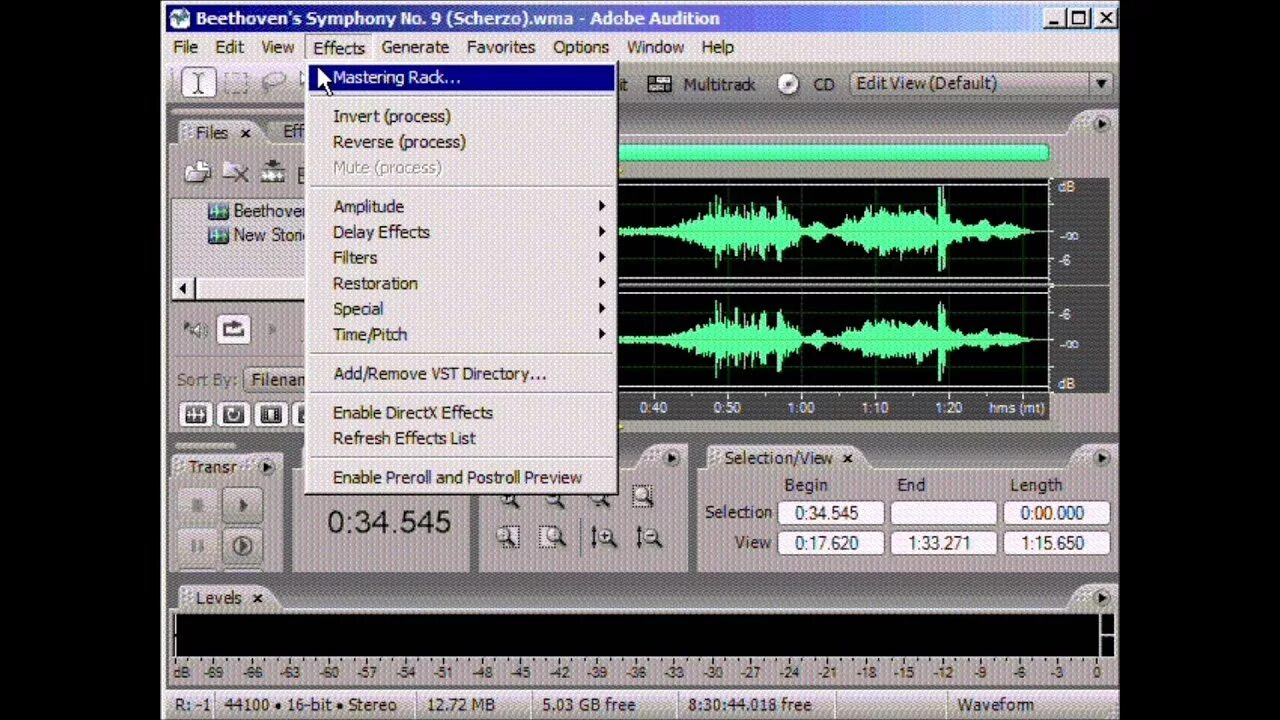Screen dimensions: 1280x720
Task: Choose Mastering Rack from Effects menu
Action: point(461,78)
